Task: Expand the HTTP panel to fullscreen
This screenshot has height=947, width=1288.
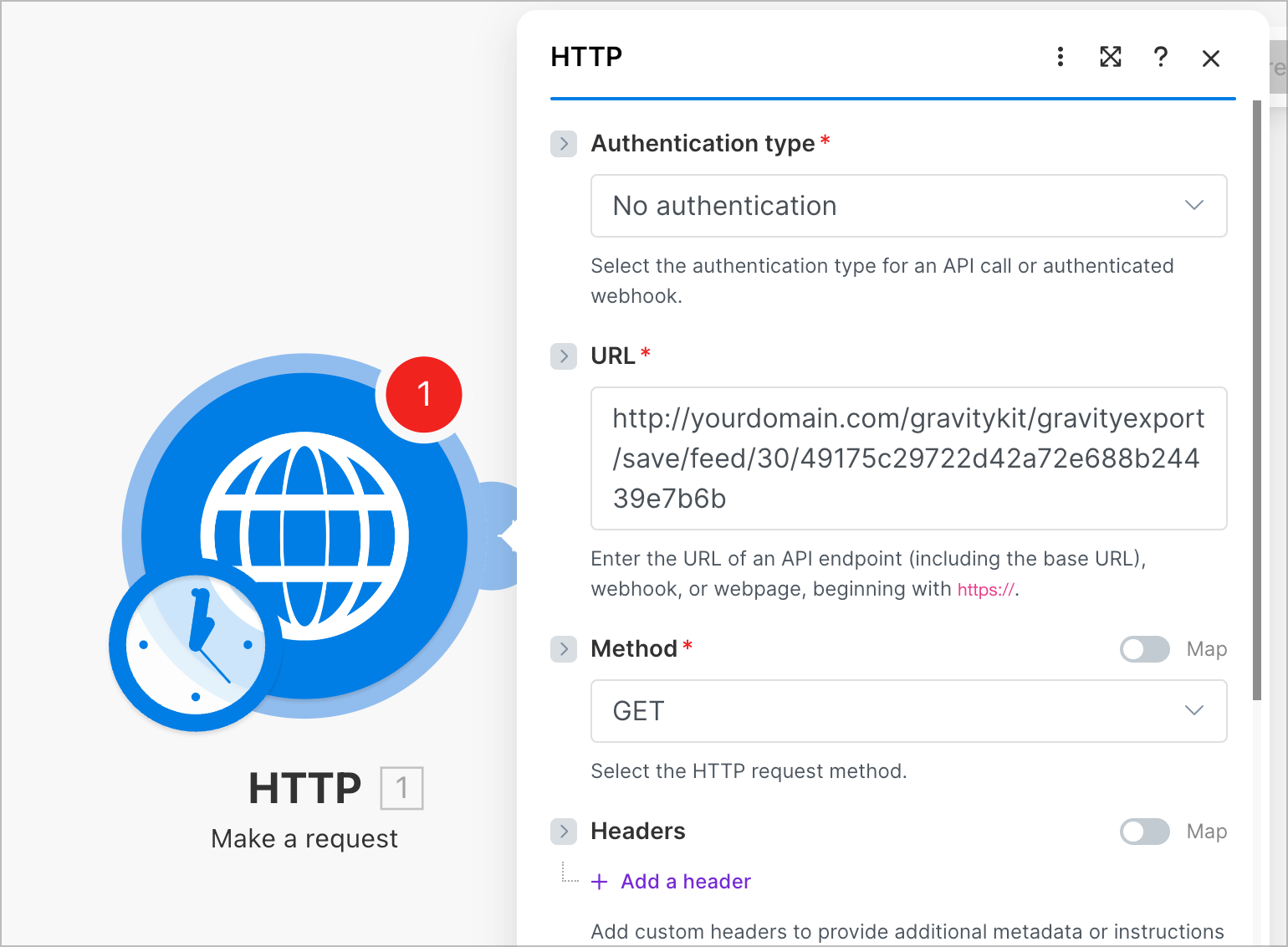Action: point(1110,58)
